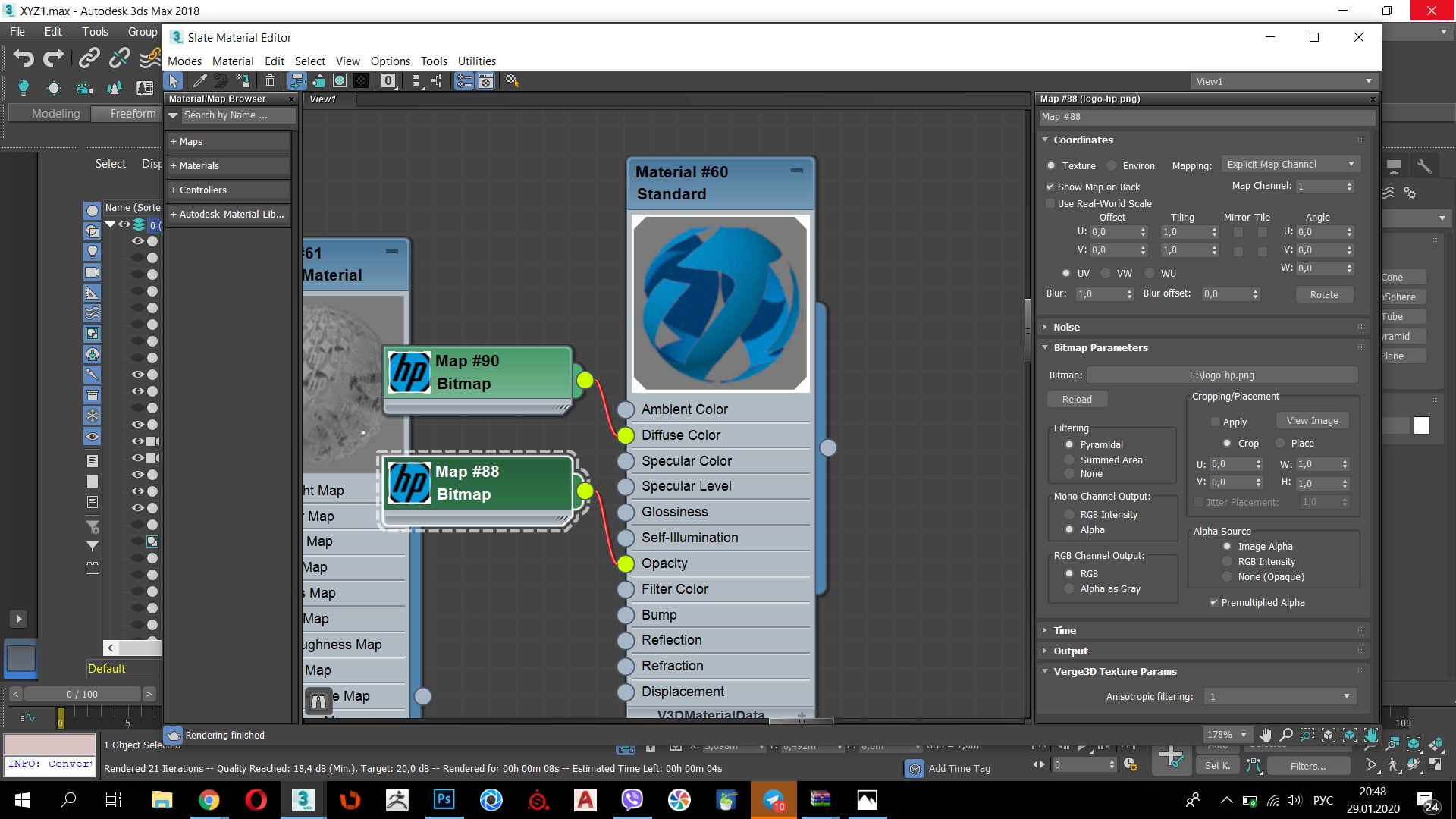Screen dimensions: 1456x819
Task: Expand the Maps group in browser
Action: [x=227, y=141]
